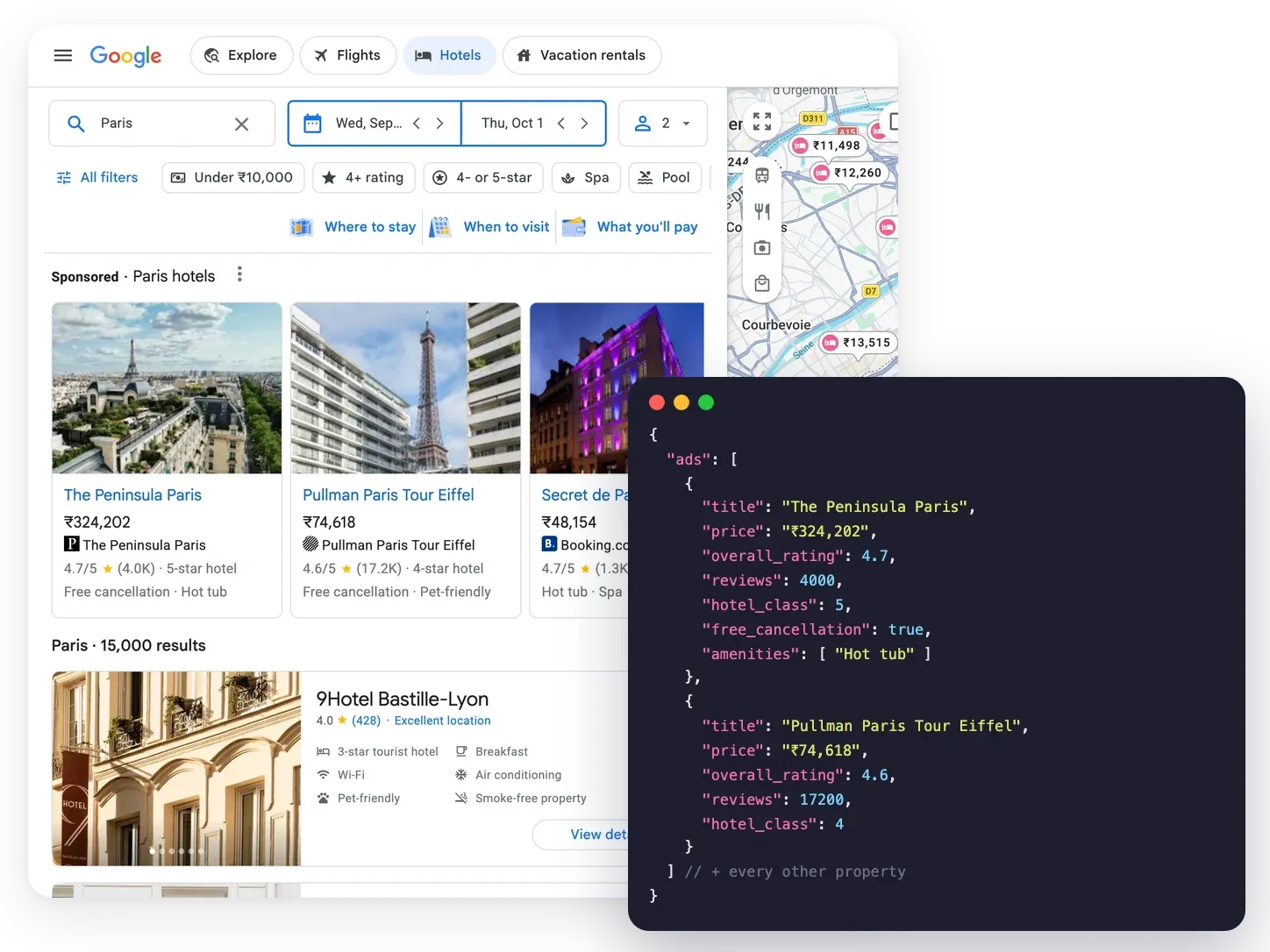Show restaurants on the map
Image resolution: width=1270 pixels, height=952 pixels.
point(762,211)
